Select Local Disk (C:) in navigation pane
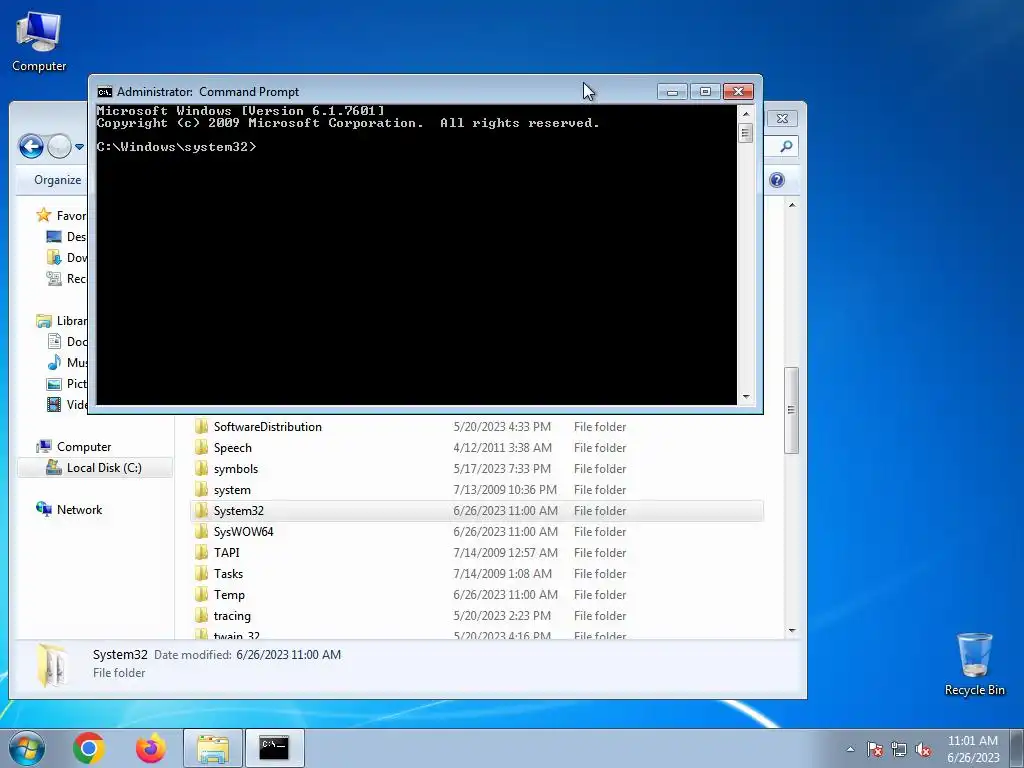This screenshot has width=1024, height=768. click(95, 468)
